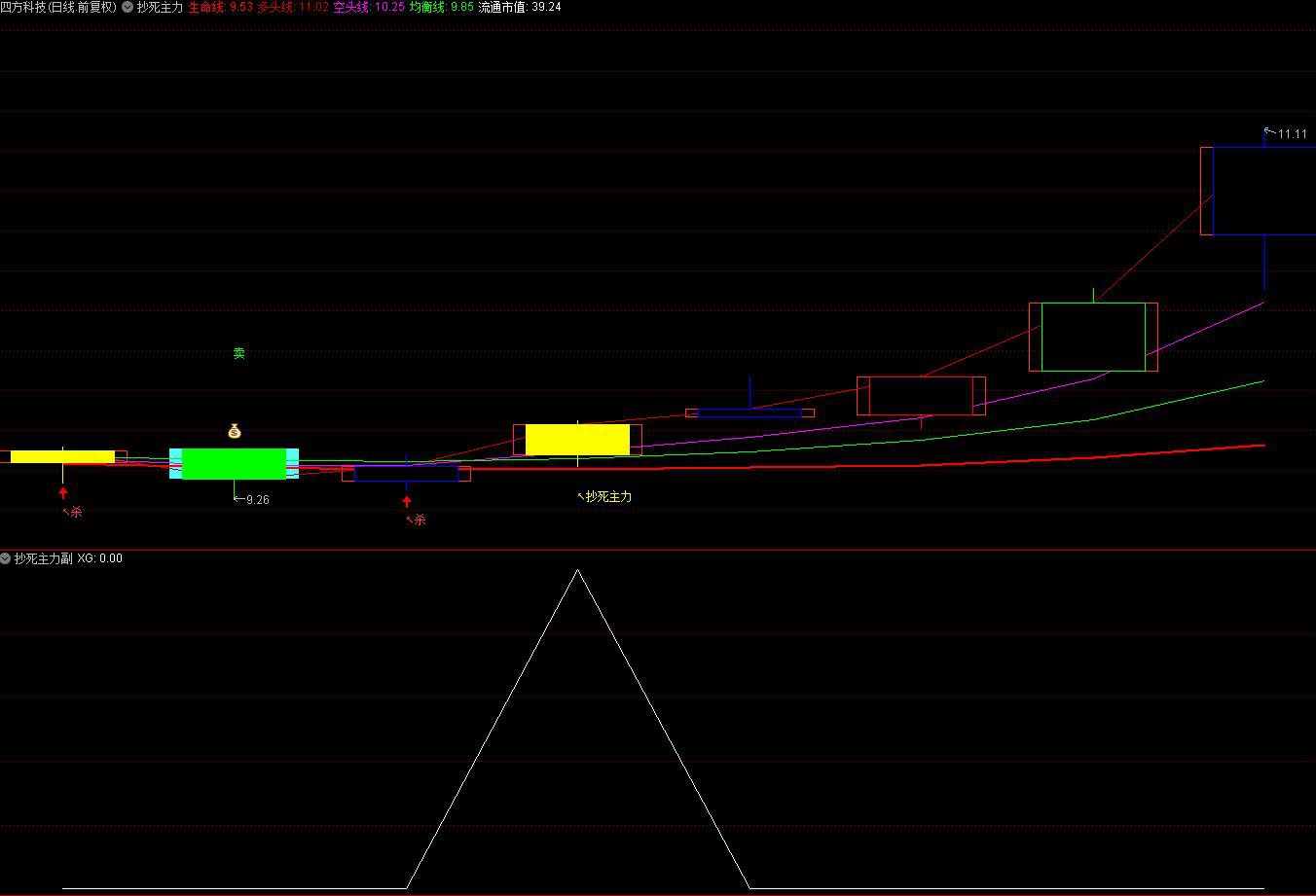Open the dropdown arrow beside 抄死主力 indicator

128,7
